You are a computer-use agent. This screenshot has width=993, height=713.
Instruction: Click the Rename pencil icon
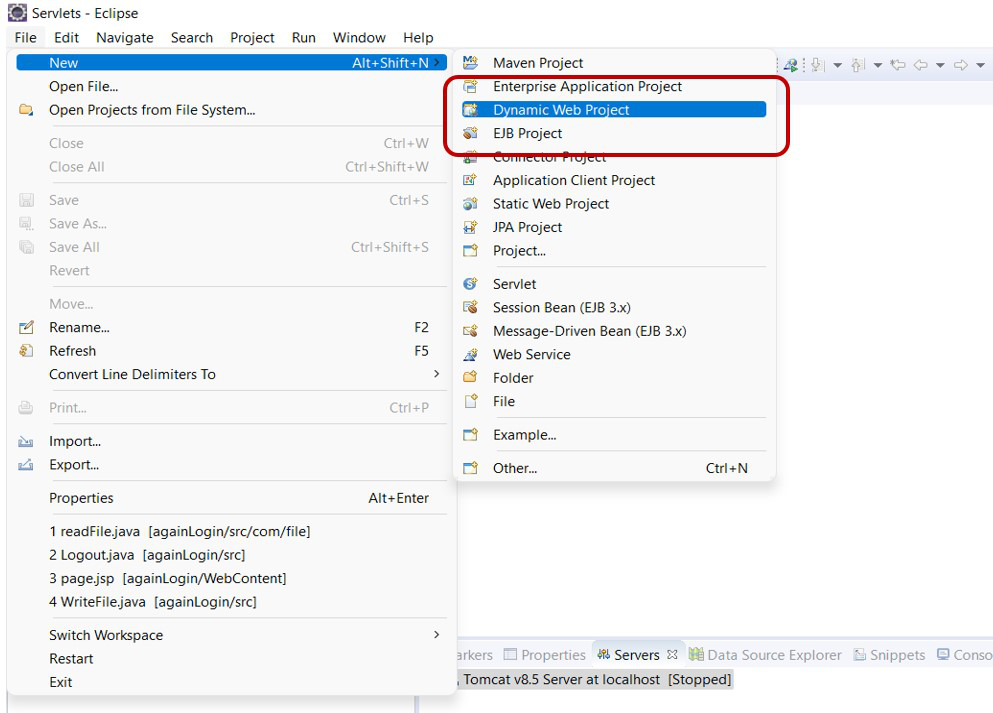[x=26, y=327]
